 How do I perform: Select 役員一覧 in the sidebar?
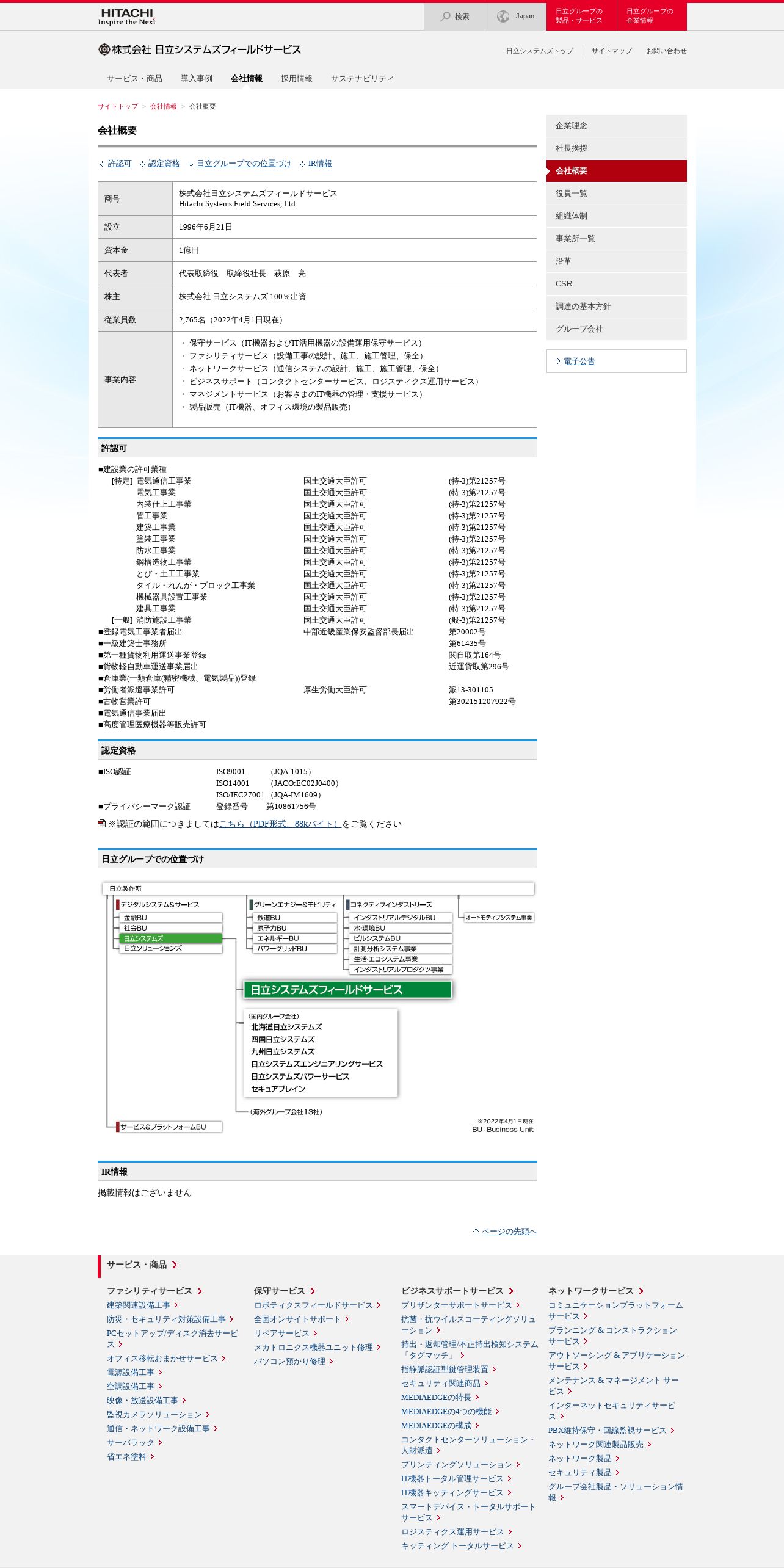(x=617, y=194)
